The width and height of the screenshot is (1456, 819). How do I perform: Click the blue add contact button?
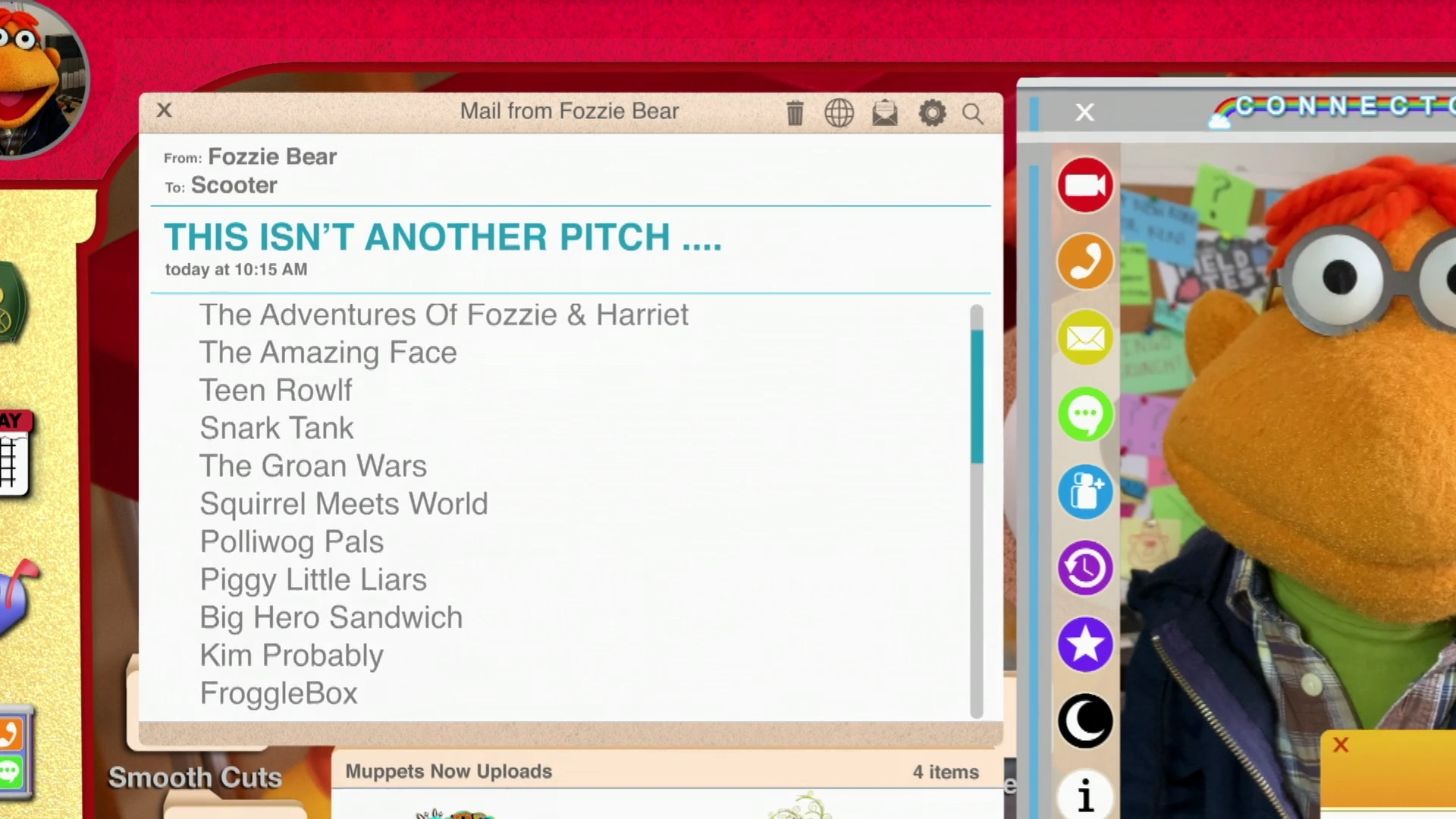click(1085, 491)
